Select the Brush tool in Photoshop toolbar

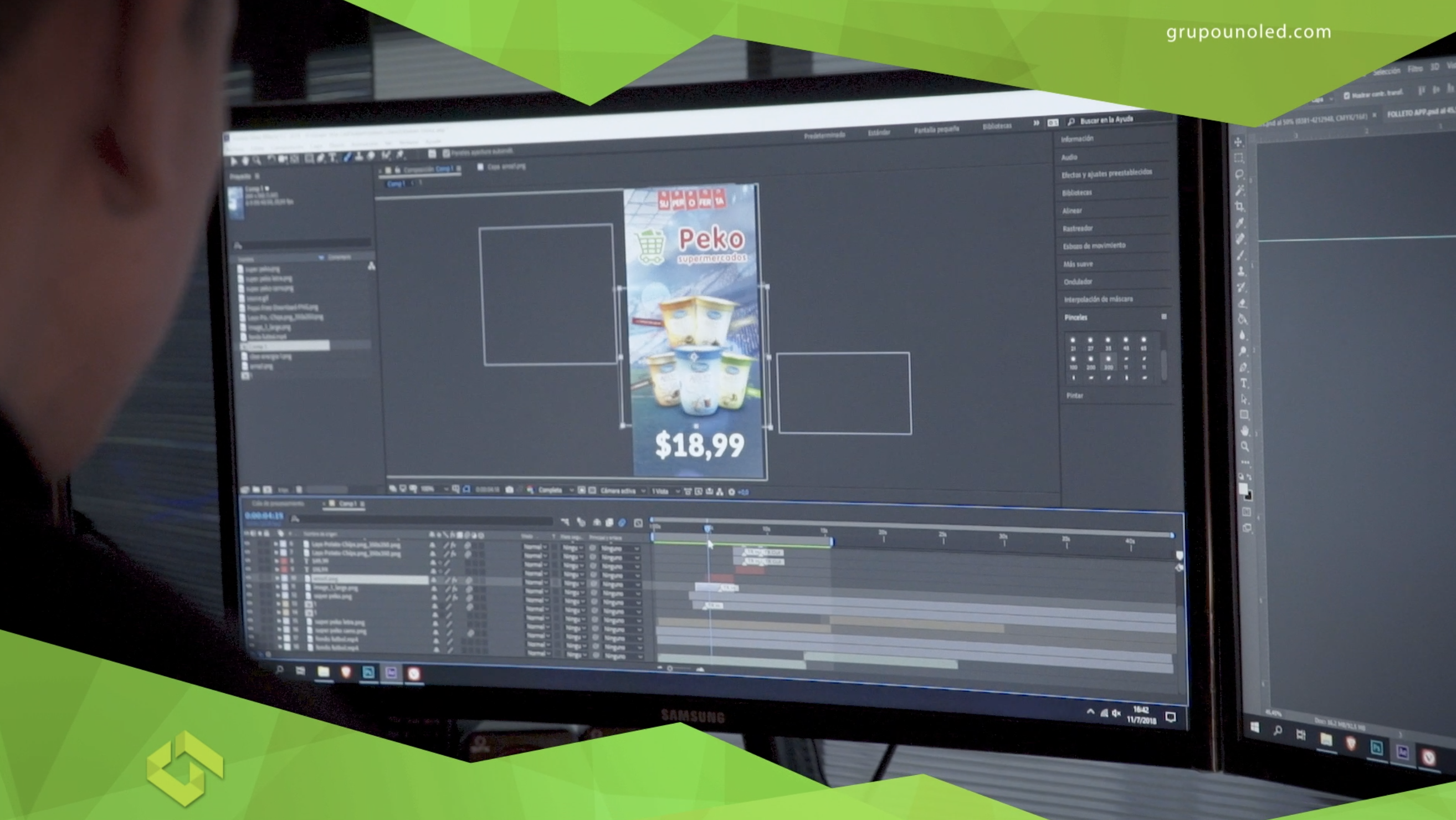point(1241,255)
